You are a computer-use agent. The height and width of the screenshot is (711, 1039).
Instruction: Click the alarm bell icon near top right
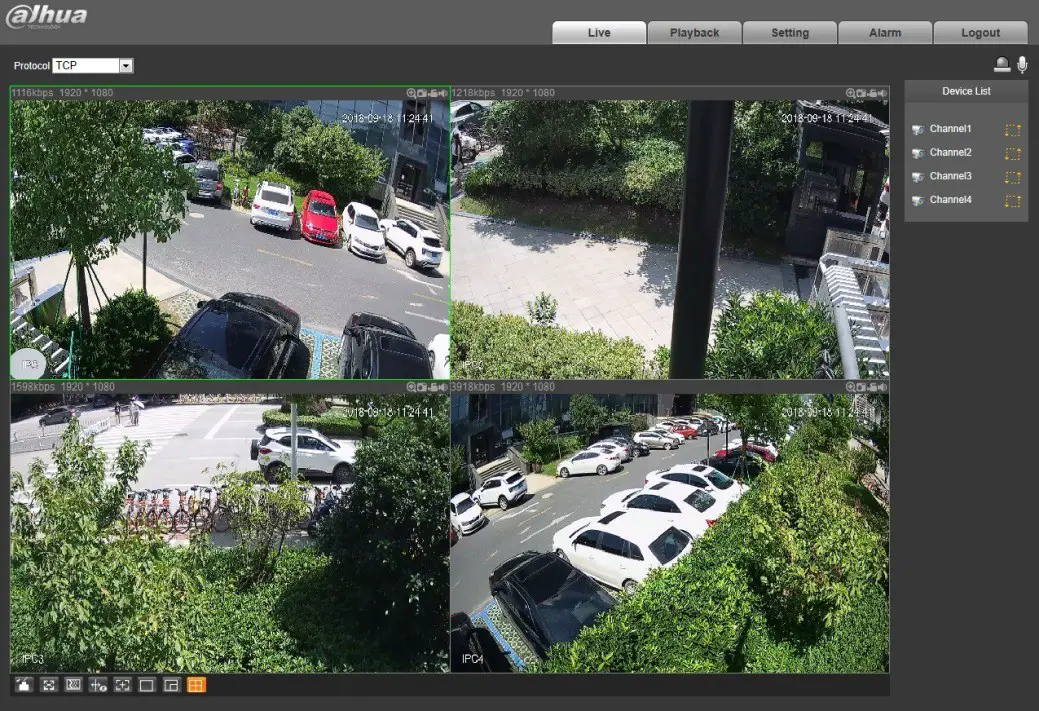(x=1001, y=64)
